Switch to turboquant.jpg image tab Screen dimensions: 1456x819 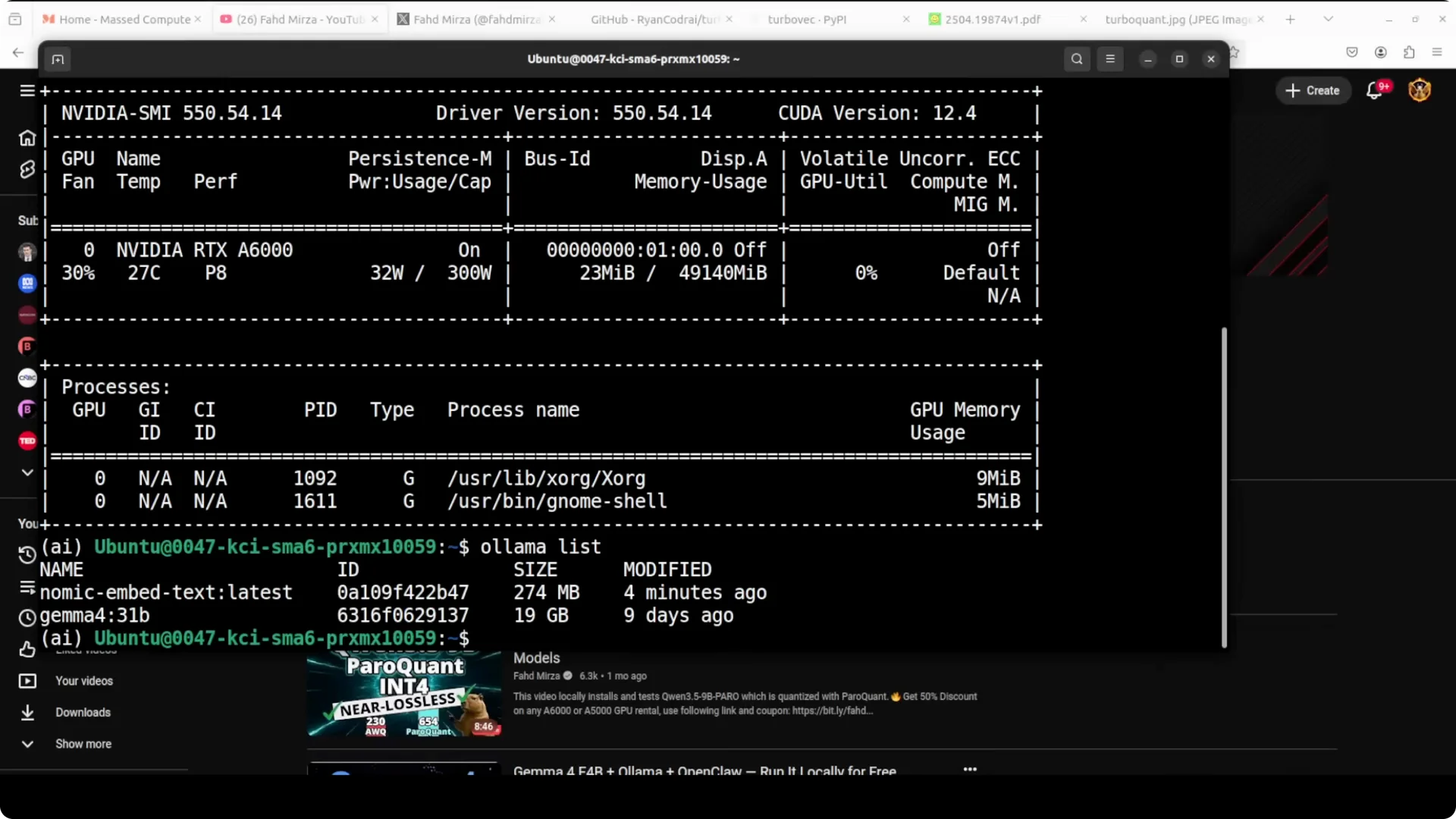click(x=1178, y=19)
